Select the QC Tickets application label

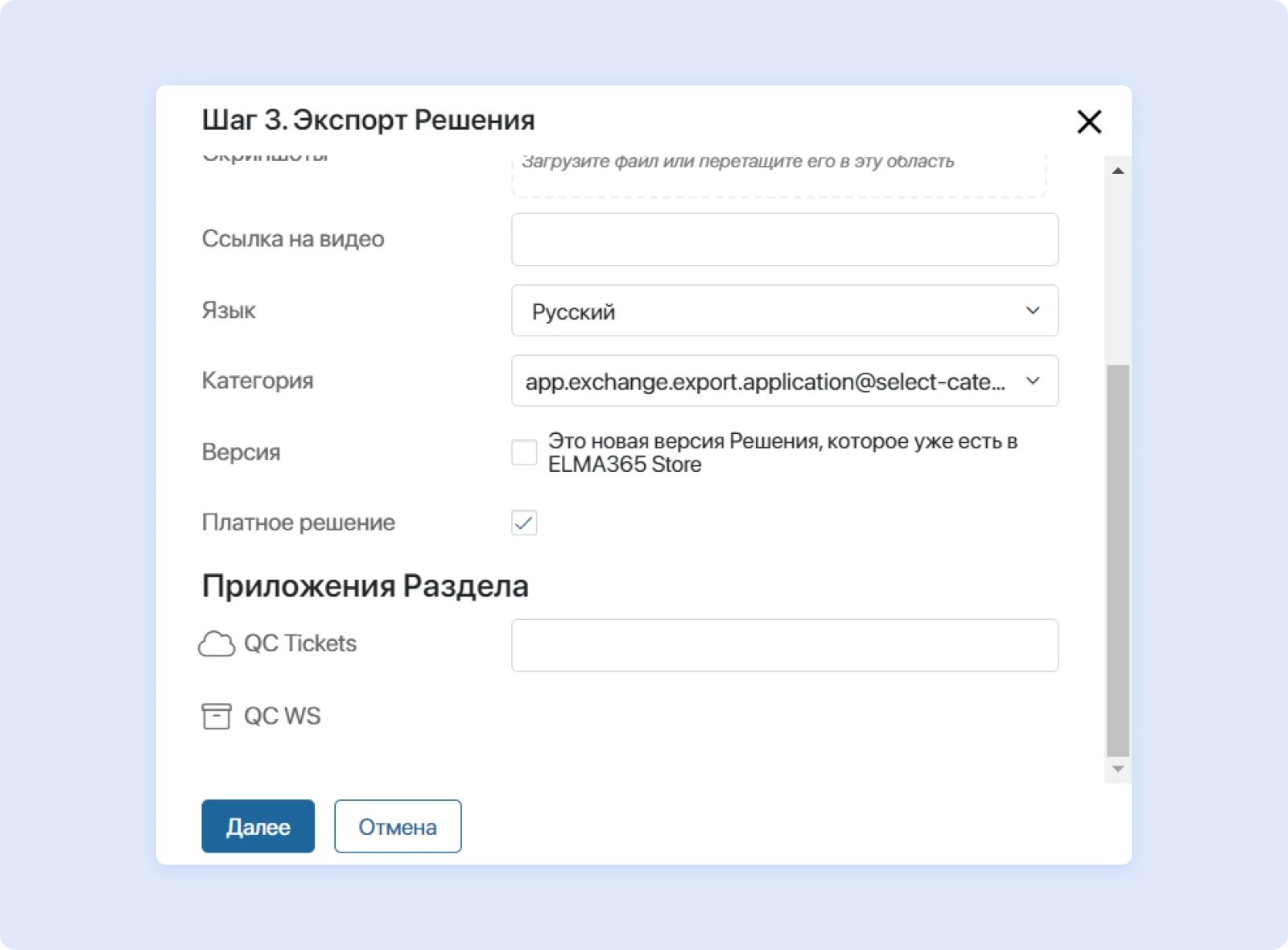299,644
